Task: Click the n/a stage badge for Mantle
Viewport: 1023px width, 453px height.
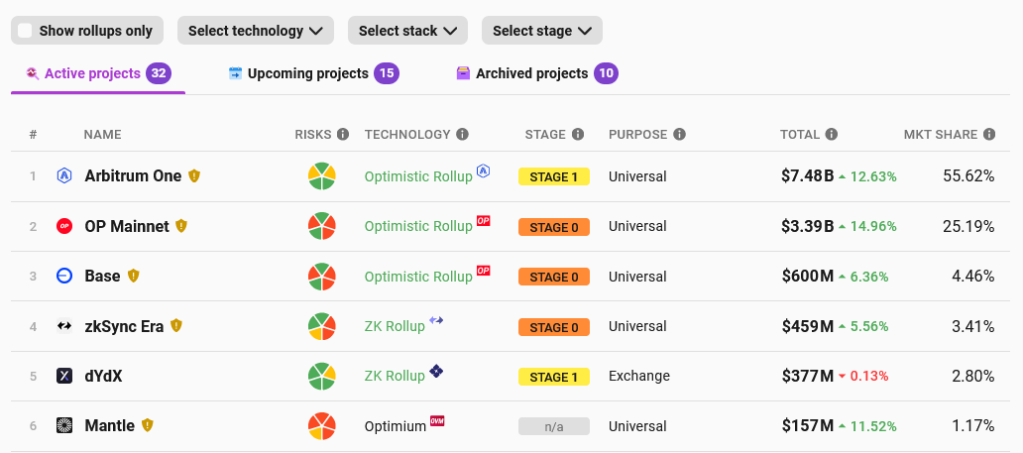Action: (x=553, y=427)
